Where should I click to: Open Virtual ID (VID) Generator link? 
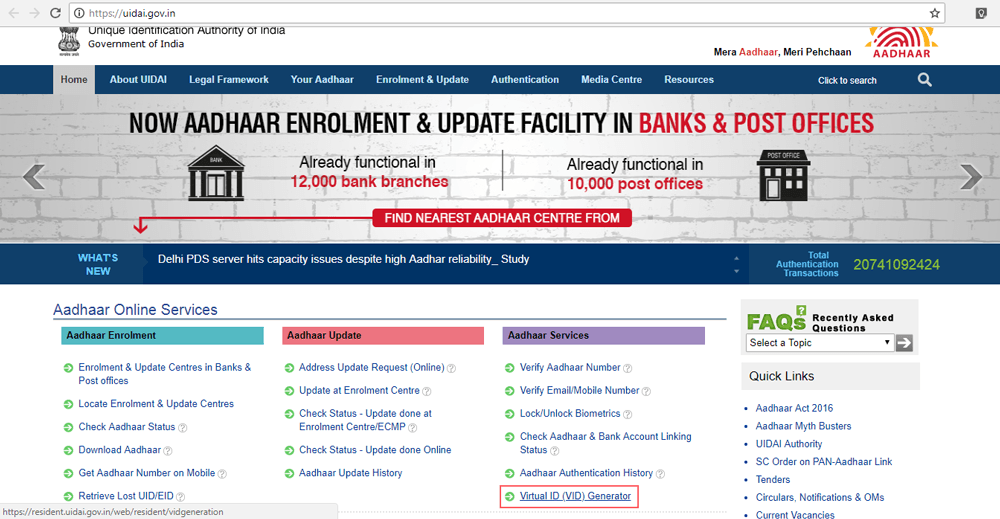(x=575, y=496)
